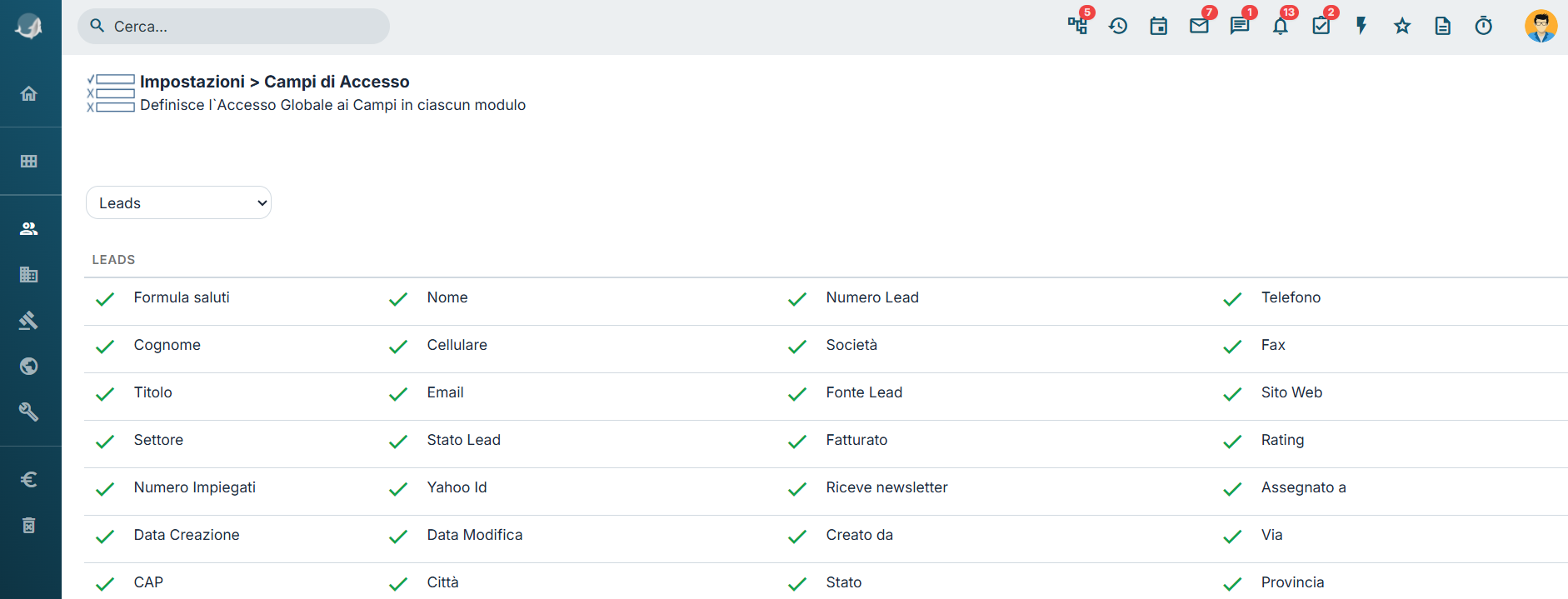Click the search magnifier icon

pyautogui.click(x=97, y=26)
